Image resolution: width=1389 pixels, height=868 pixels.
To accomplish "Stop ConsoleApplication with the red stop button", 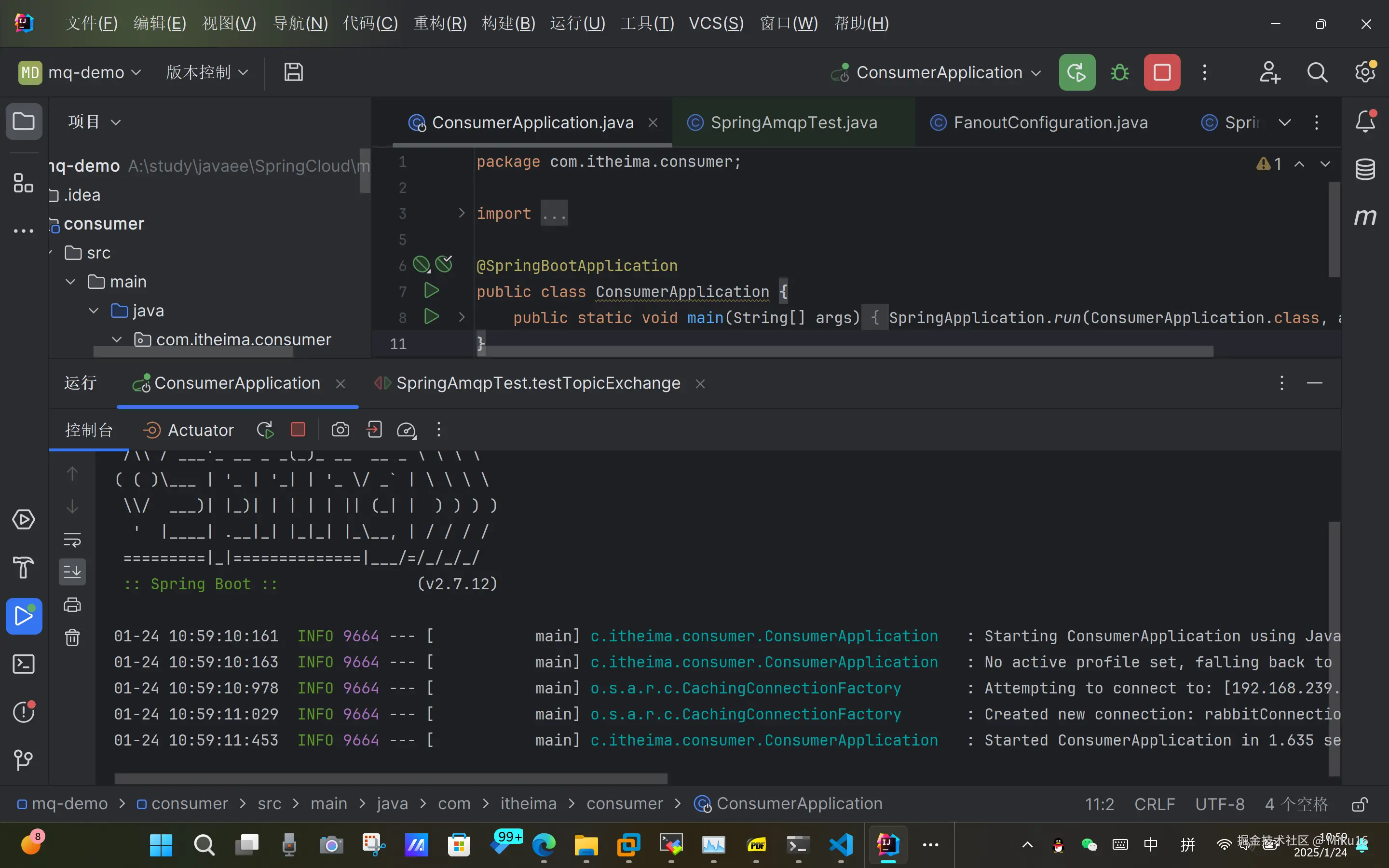I will pos(1162,72).
